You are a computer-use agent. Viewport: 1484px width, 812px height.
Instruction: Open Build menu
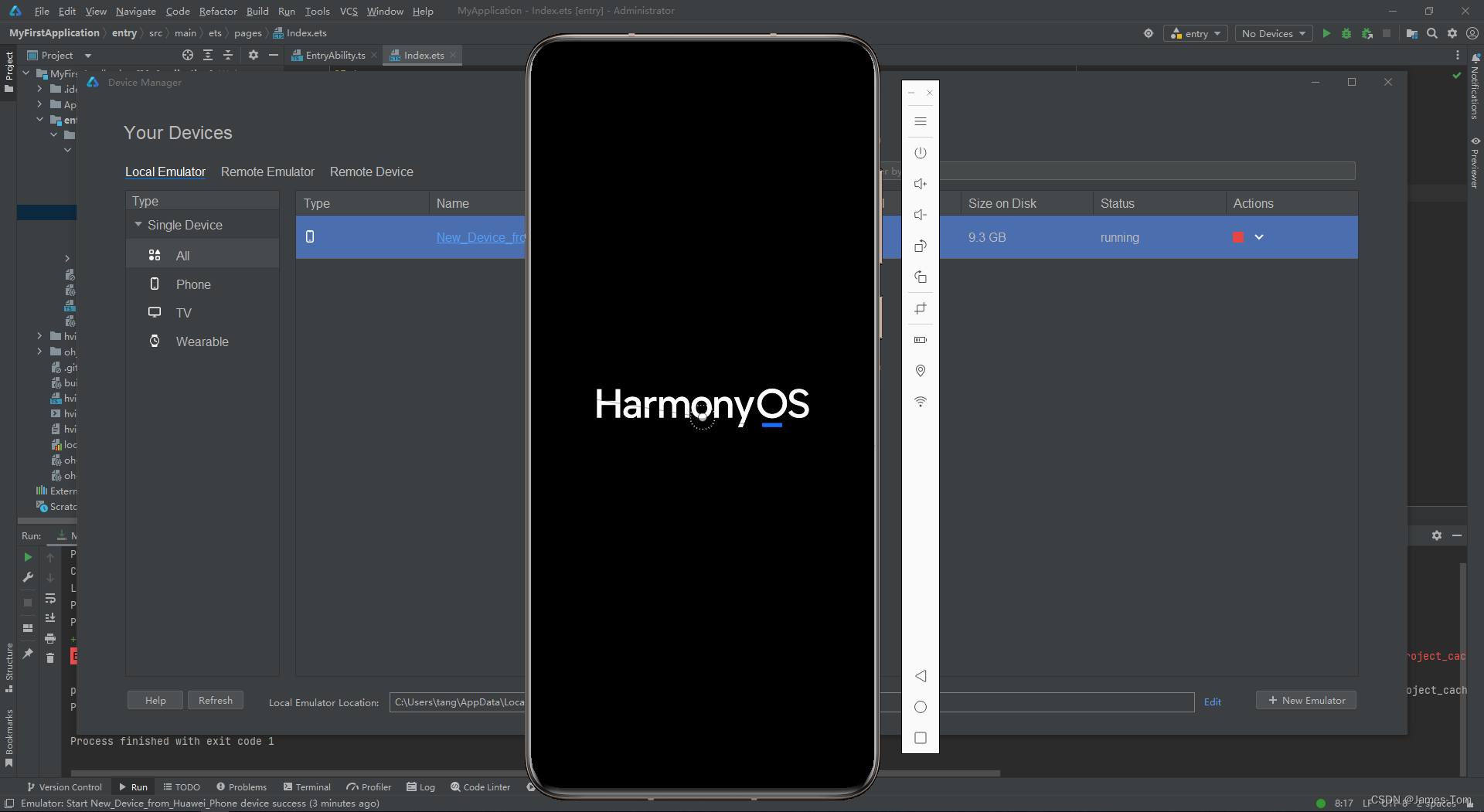click(x=257, y=11)
